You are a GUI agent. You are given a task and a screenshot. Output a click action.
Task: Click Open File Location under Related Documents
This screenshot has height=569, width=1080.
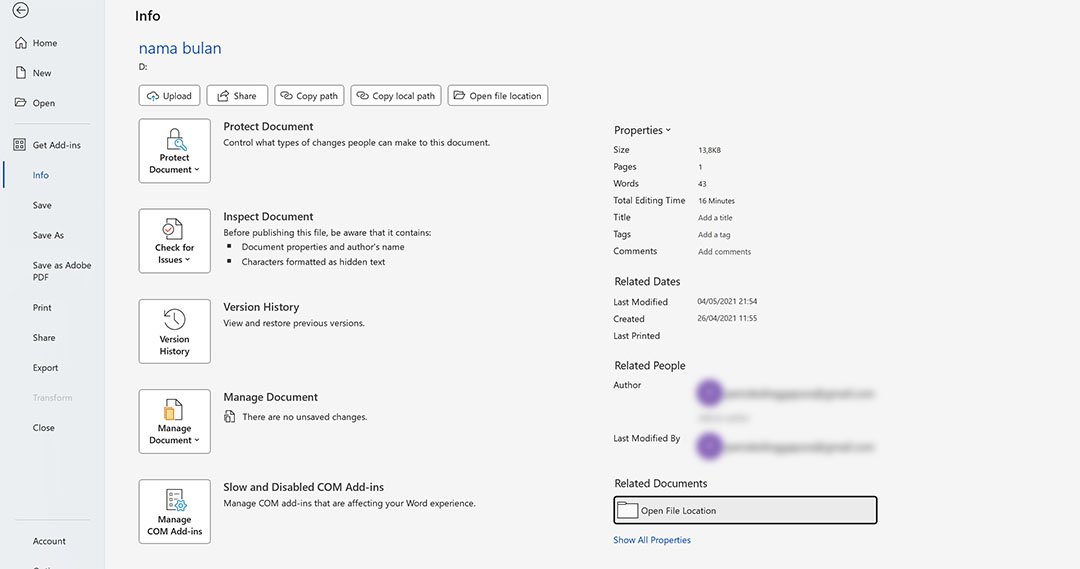744,510
